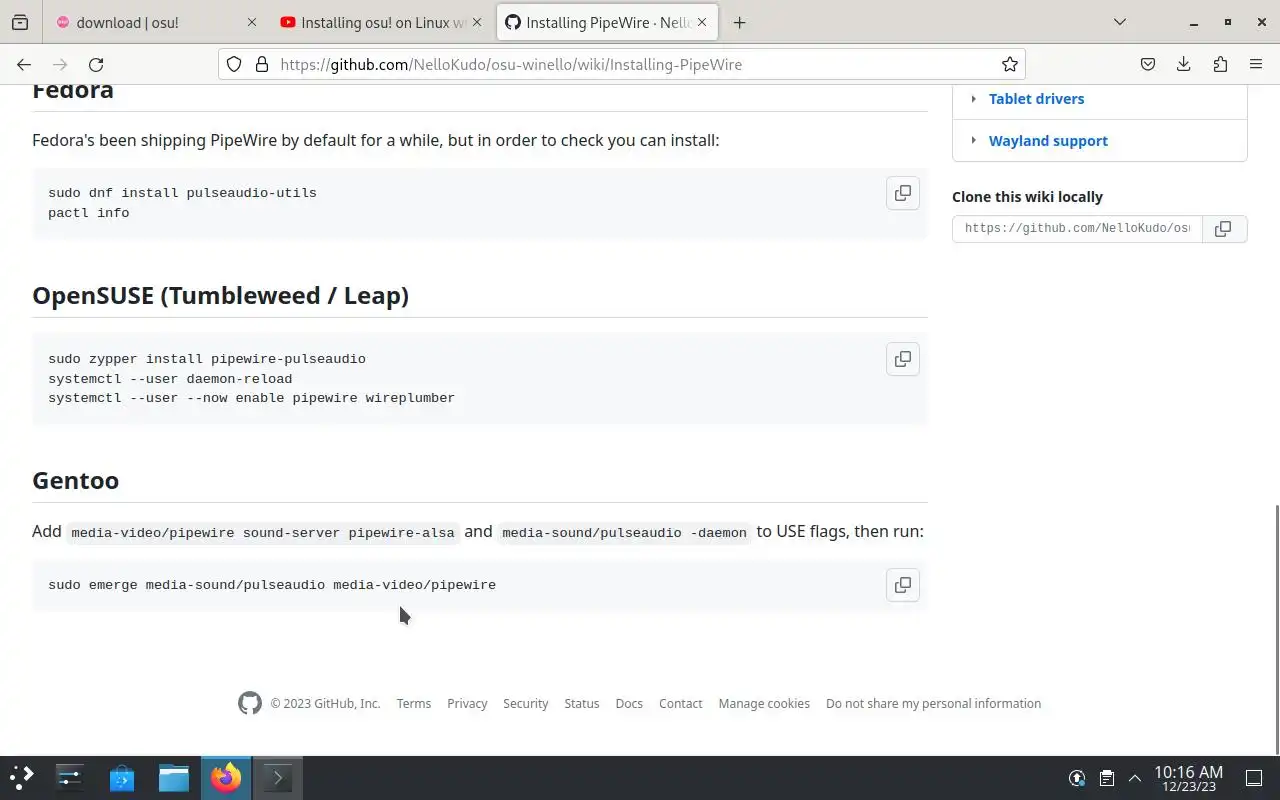This screenshot has width=1280, height=800.
Task: Click the show desktop button
Action: click(x=1254, y=778)
